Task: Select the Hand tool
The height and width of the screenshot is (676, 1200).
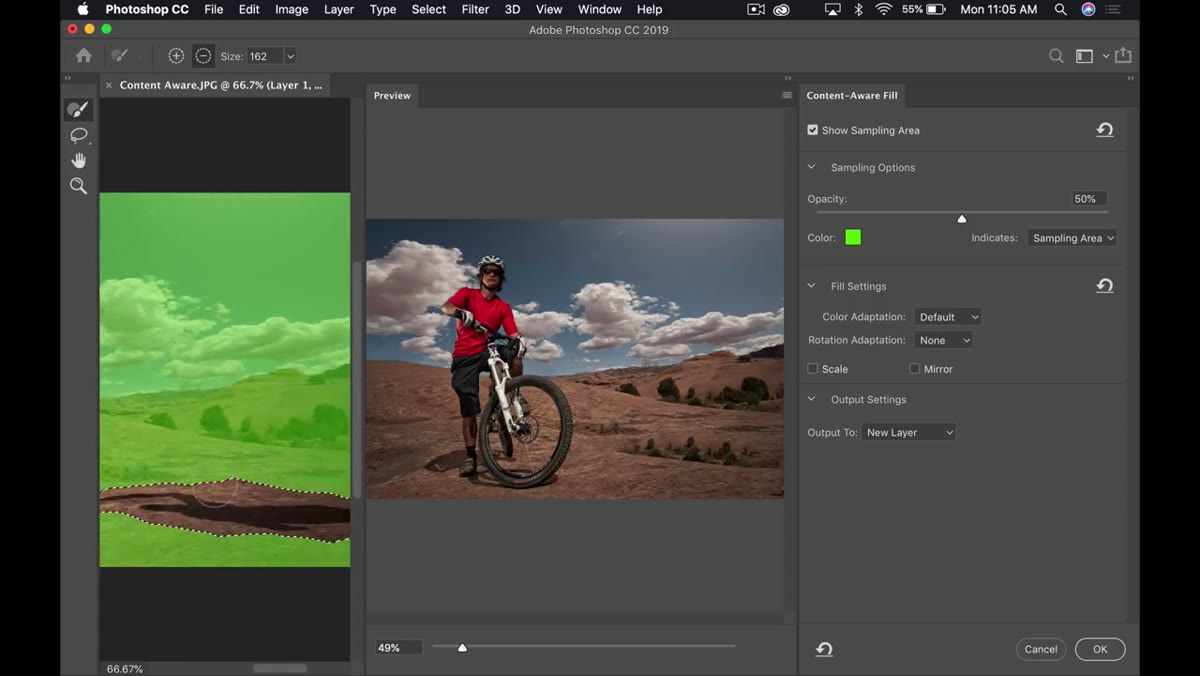Action: click(79, 160)
